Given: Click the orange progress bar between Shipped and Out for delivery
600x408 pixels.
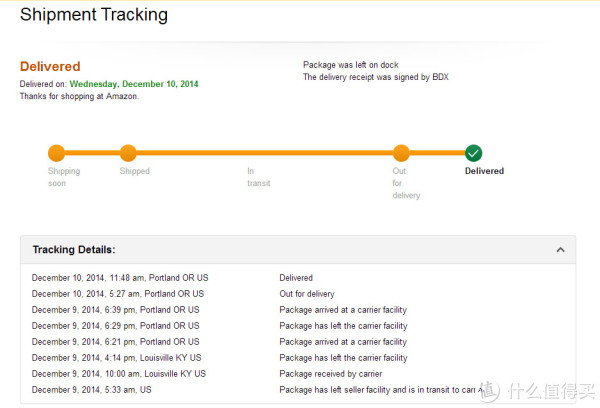Looking at the screenshot, I should (265, 153).
